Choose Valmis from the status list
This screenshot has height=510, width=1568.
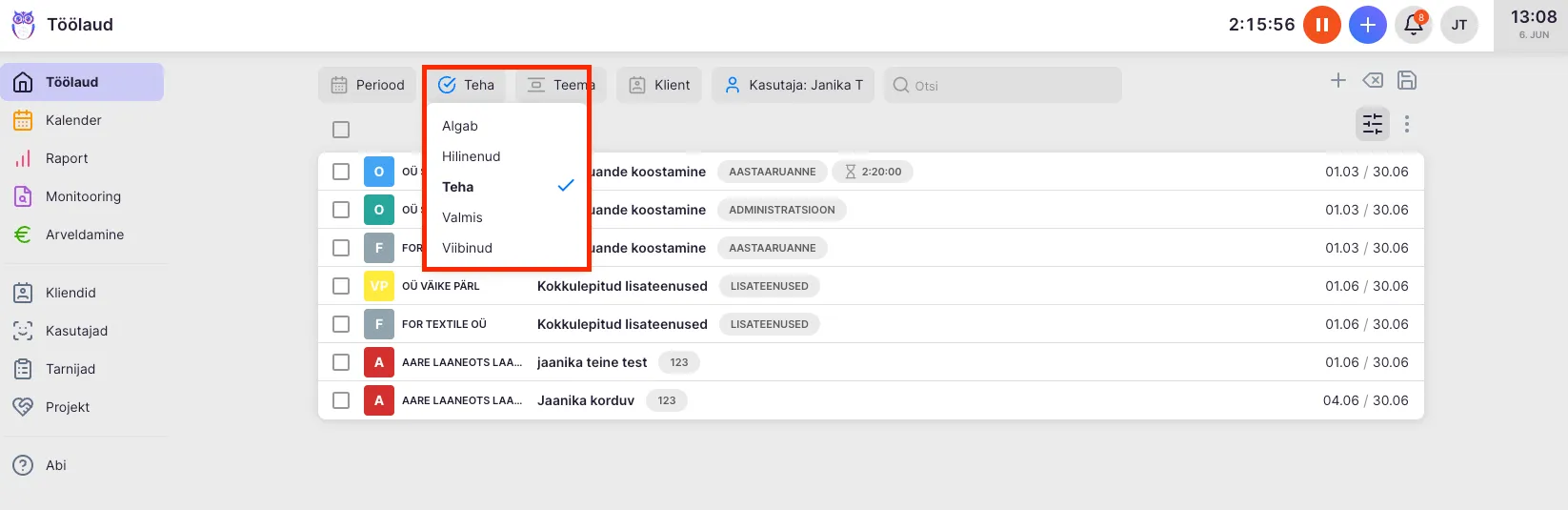click(x=463, y=217)
